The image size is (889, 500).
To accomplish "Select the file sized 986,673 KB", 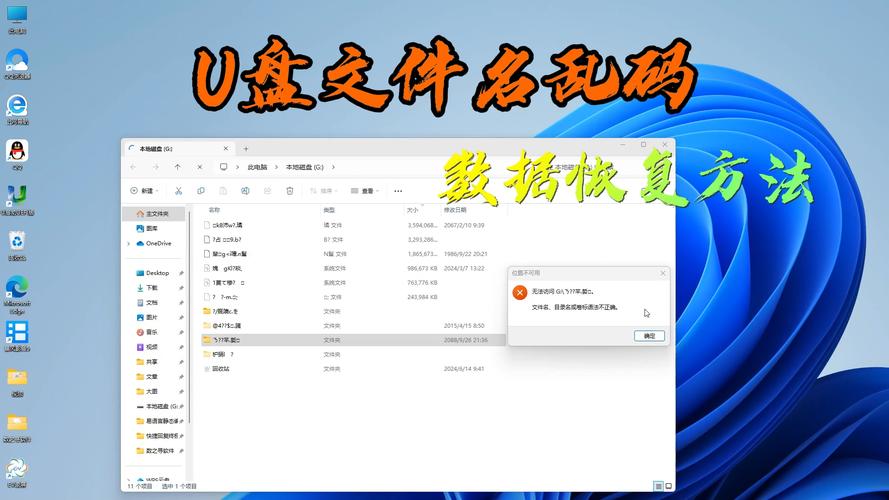I will [x=353, y=268].
